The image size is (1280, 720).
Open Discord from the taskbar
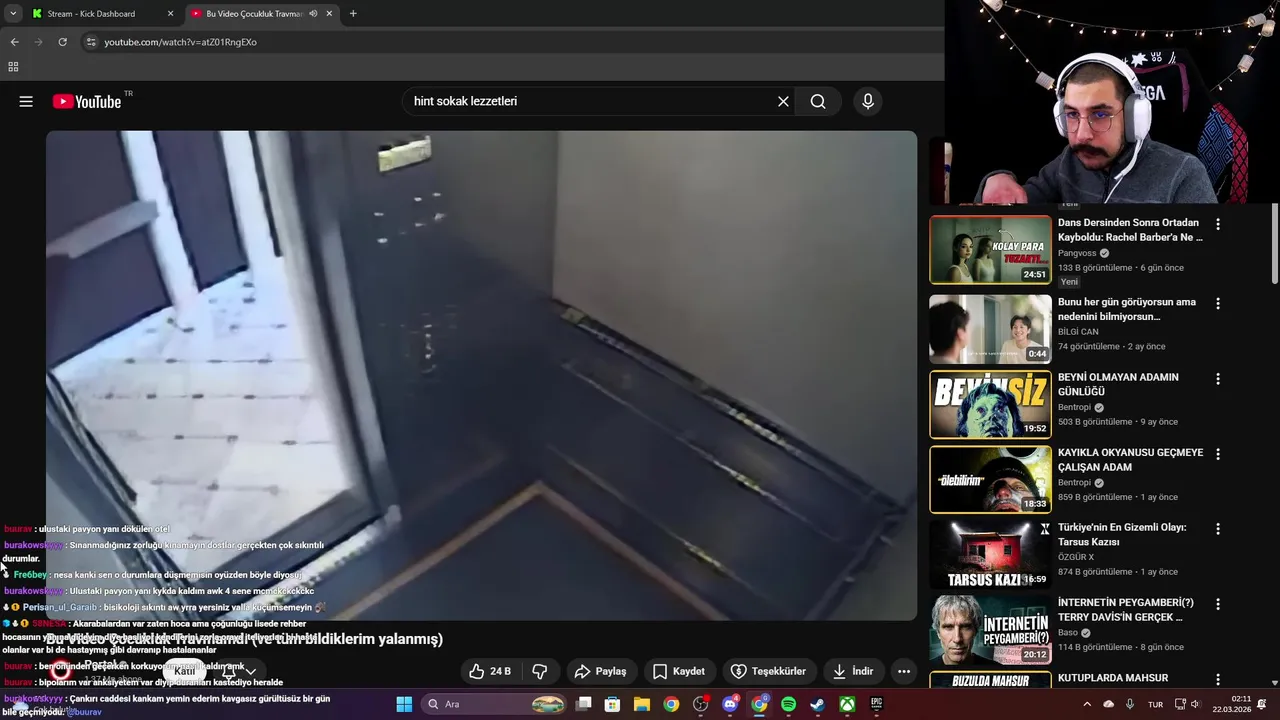(730, 704)
